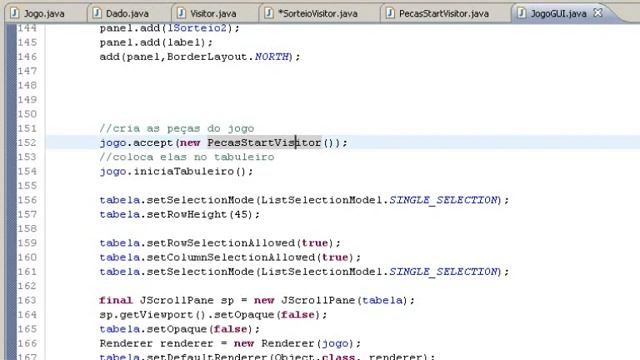
Task: Click the Java file icon on JogoGUI.java tab
Action: pos(522,13)
